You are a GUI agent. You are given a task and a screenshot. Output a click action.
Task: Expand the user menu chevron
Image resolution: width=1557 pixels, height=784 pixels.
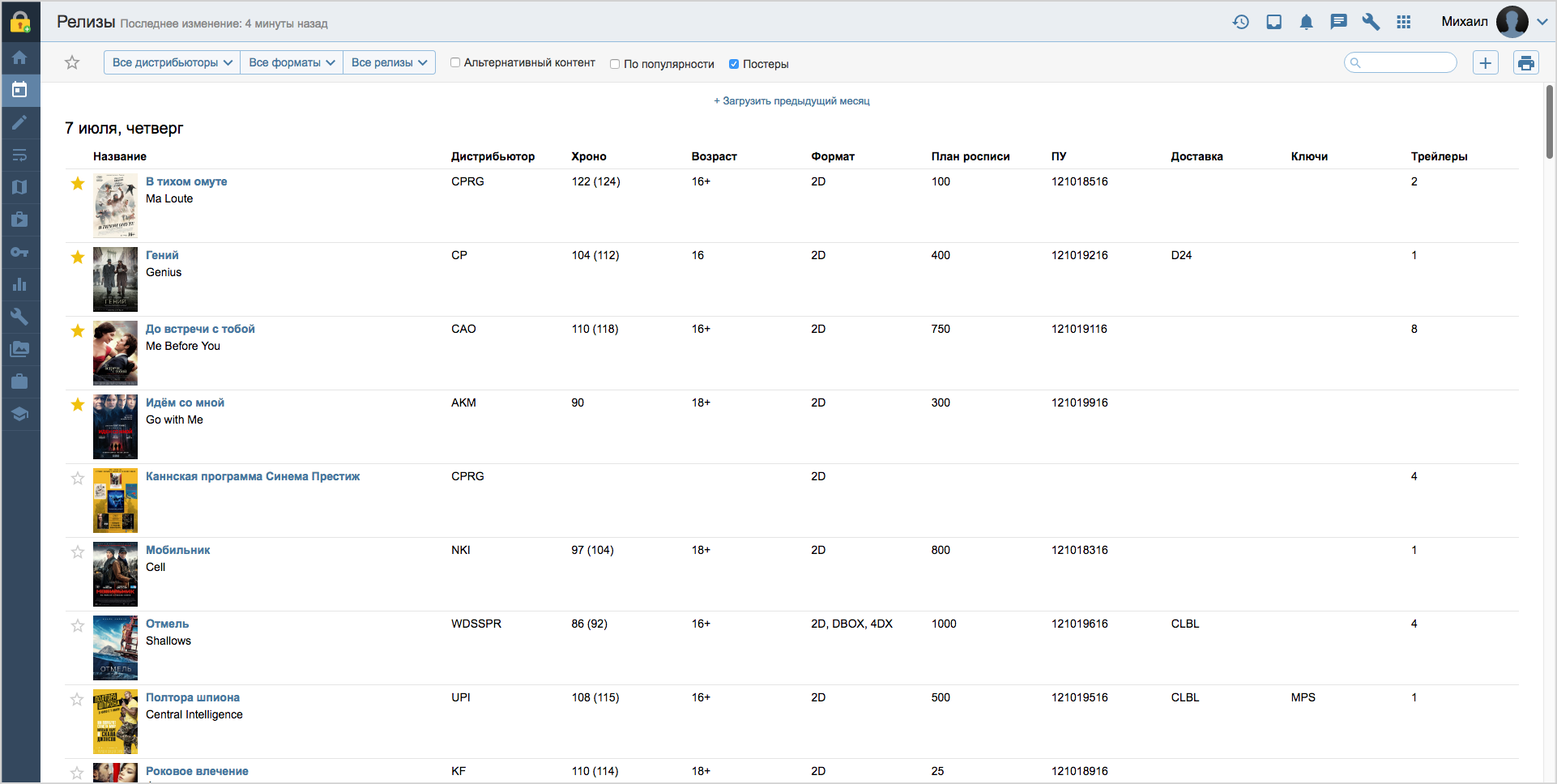1542,22
